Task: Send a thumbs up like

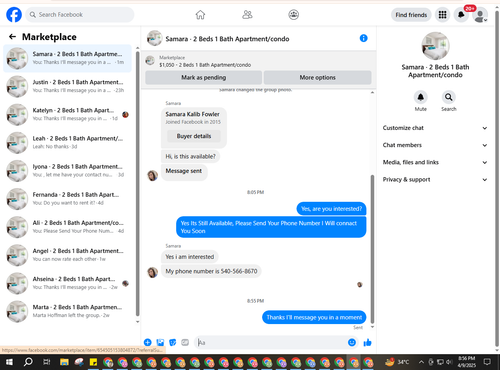Action: tap(367, 342)
